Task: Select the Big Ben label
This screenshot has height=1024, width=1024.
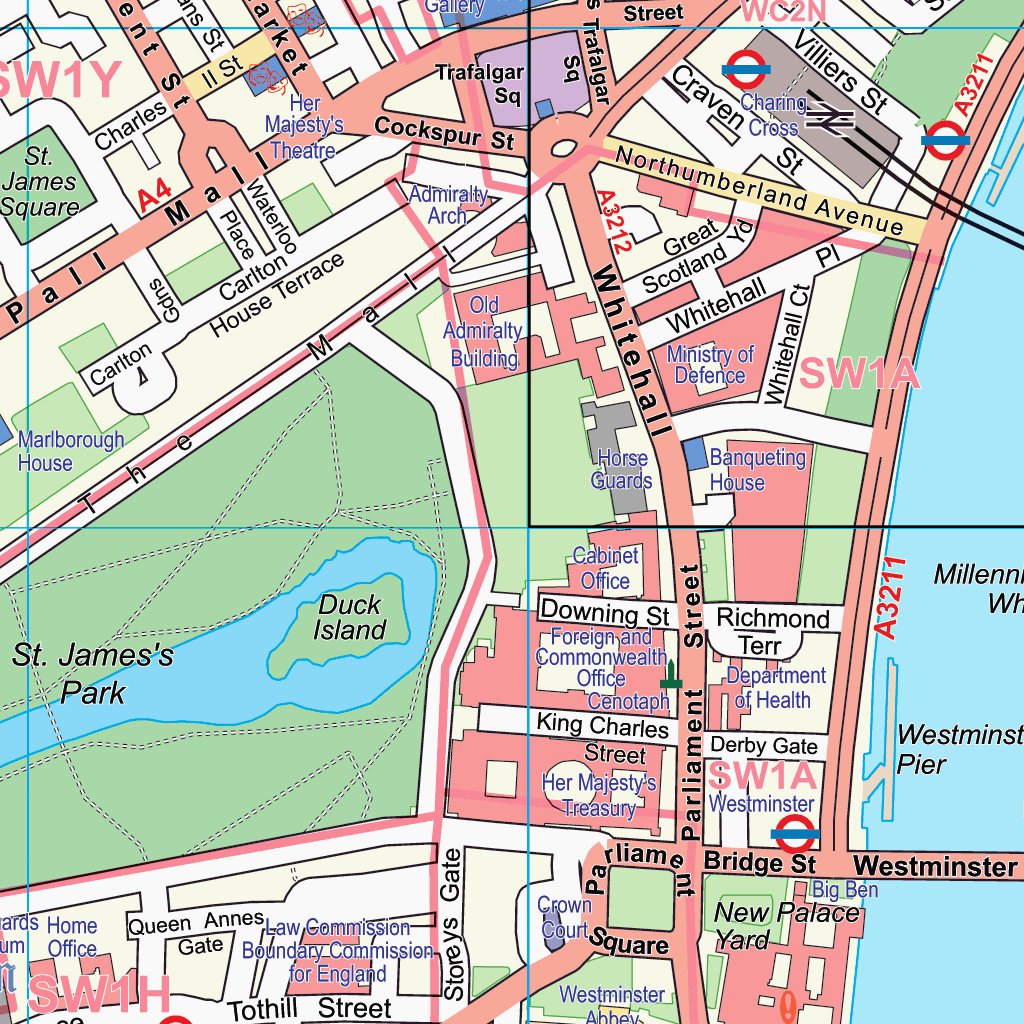Action: click(x=845, y=889)
